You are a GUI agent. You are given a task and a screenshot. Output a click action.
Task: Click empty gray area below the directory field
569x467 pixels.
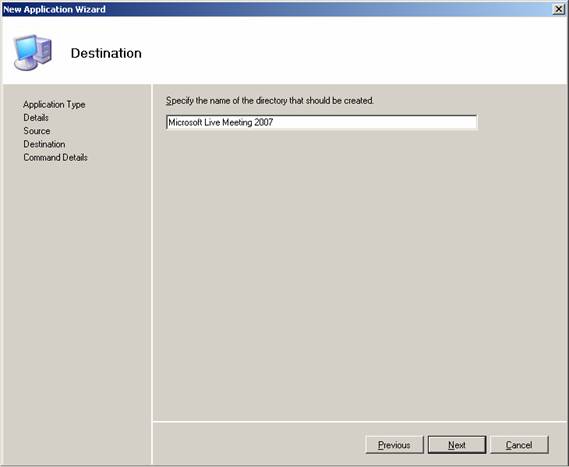[x=359, y=272]
